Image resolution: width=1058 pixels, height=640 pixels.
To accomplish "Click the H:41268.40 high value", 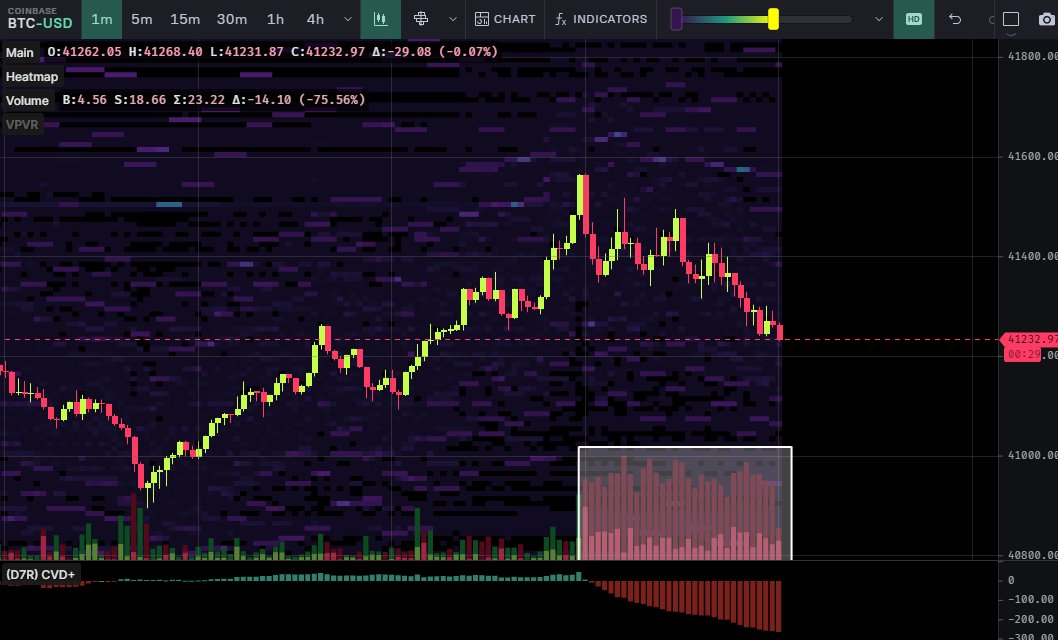I will 165,52.
